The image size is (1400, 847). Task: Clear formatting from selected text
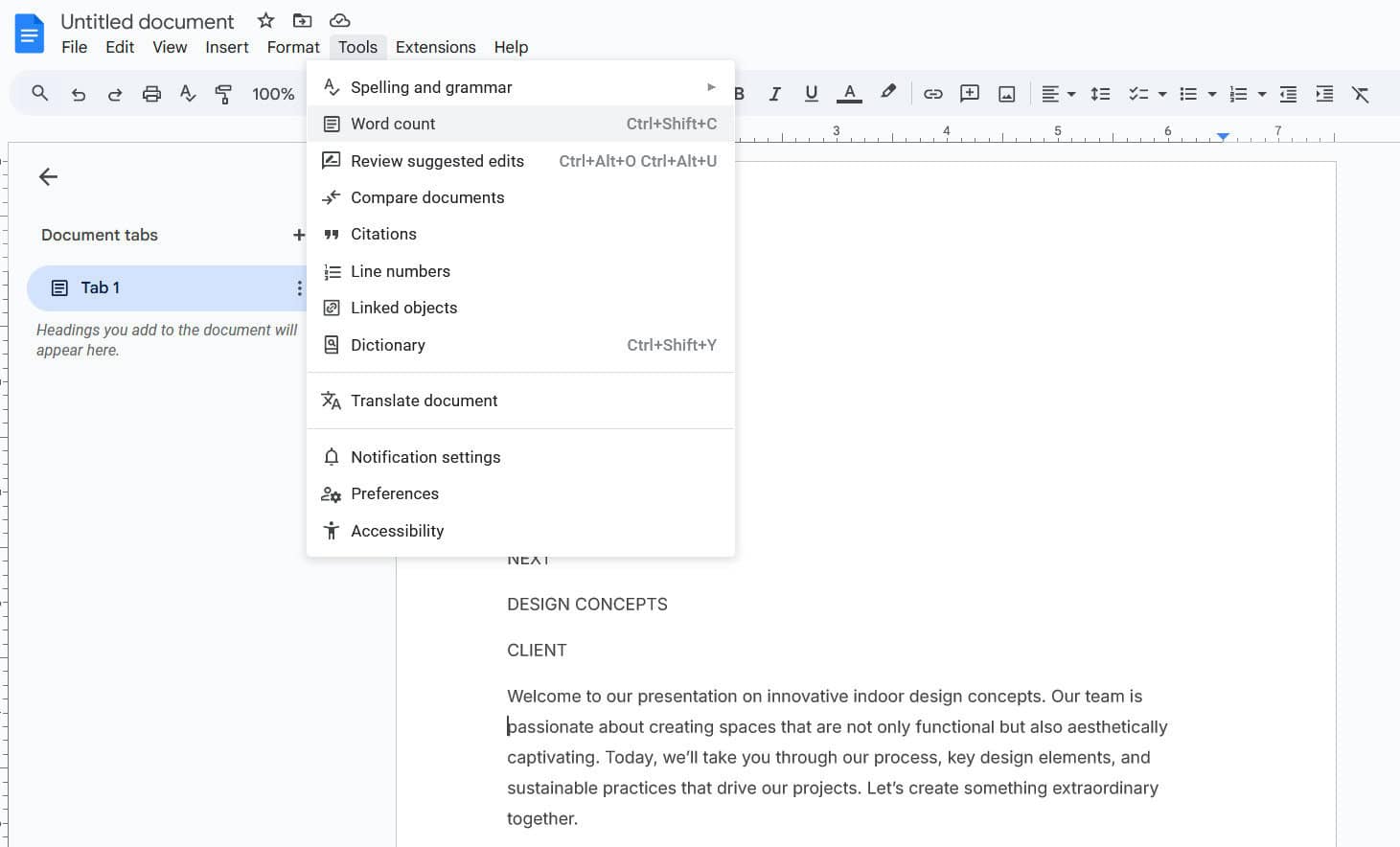[x=1361, y=93]
